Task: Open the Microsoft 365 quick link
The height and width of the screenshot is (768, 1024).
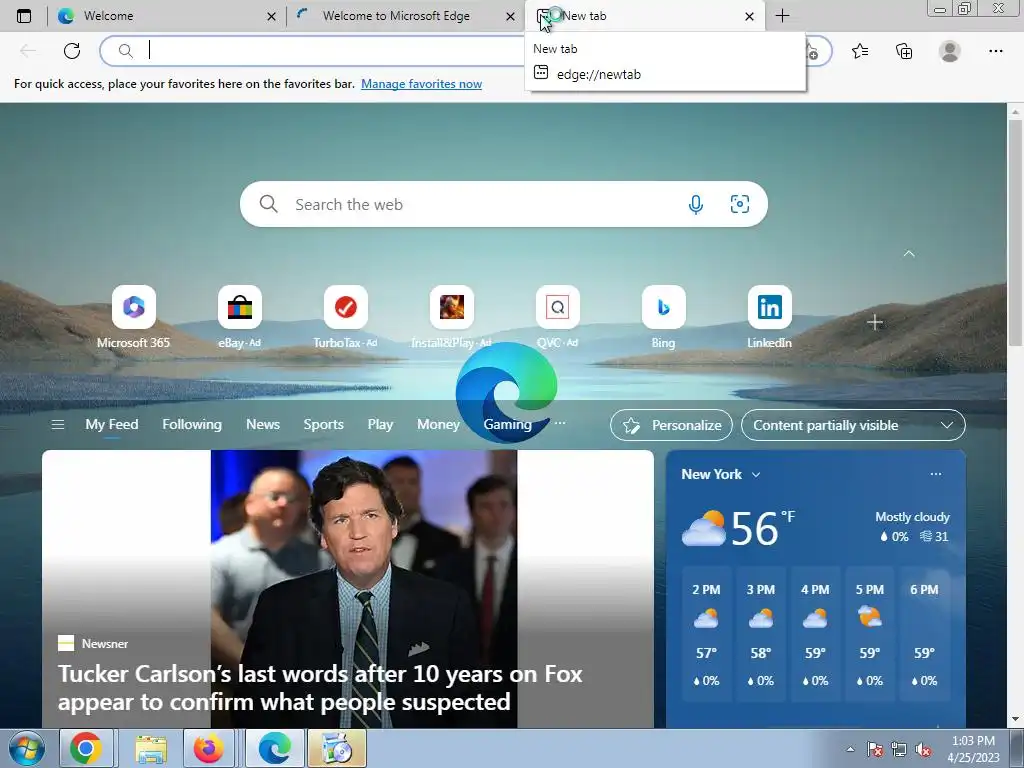Action: click(x=133, y=317)
